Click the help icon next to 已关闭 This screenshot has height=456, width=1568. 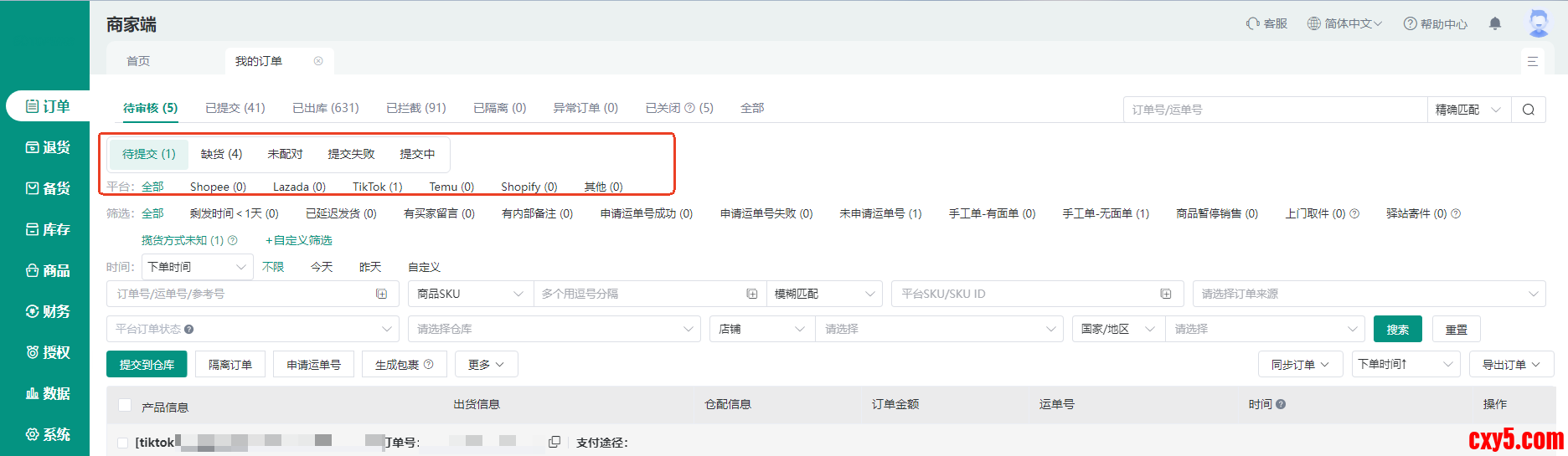point(689,108)
